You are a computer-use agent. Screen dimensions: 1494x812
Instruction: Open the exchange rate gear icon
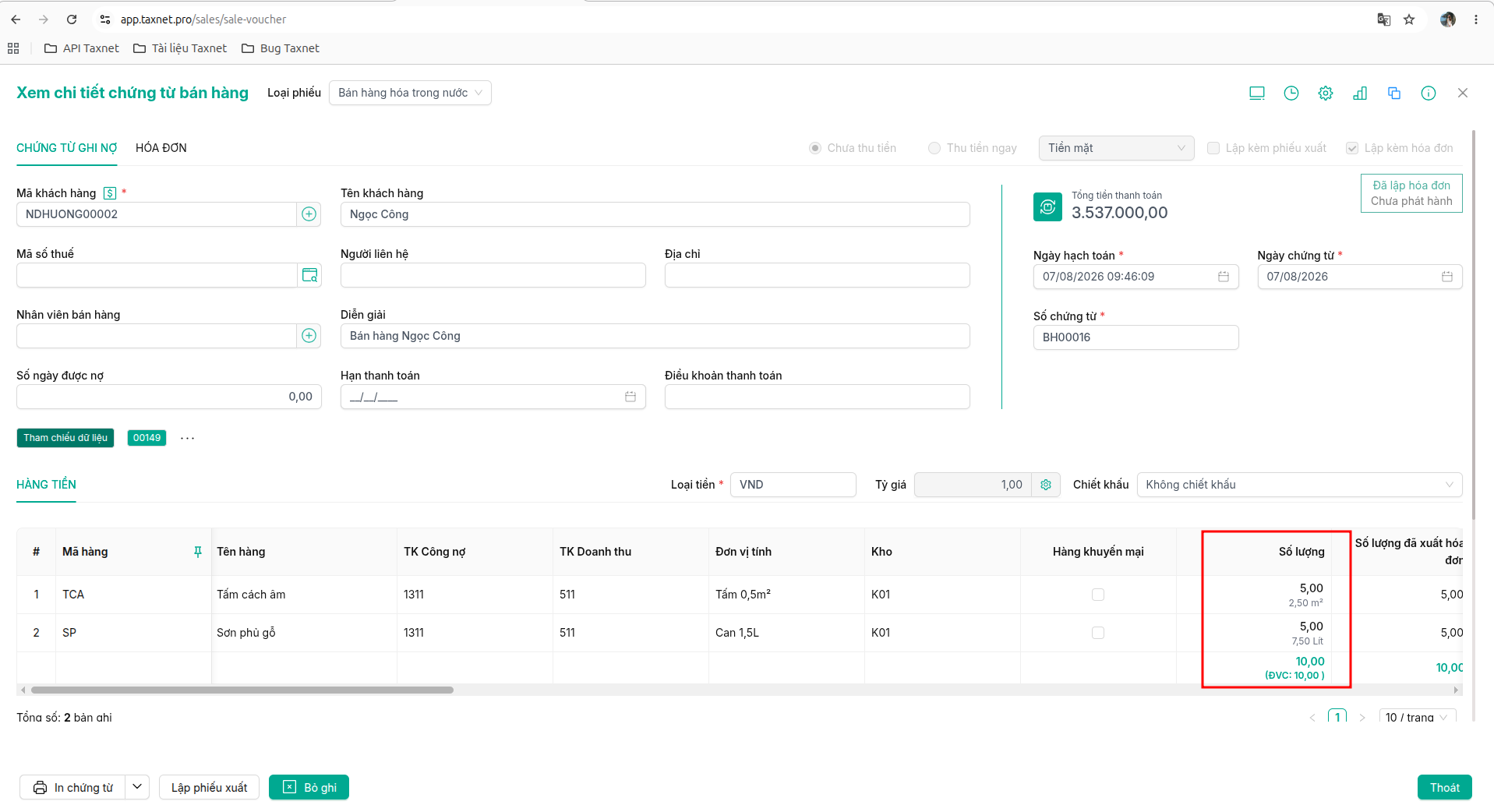(1046, 485)
